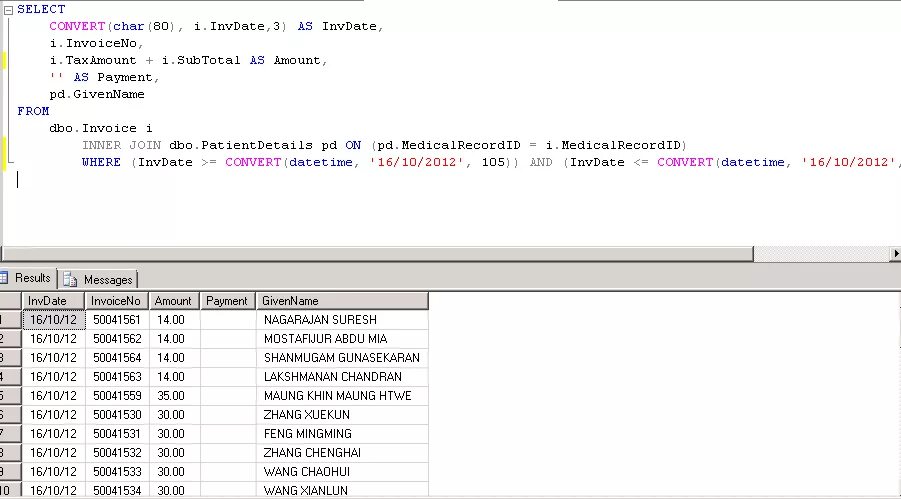Select name cell ZHANG CHENGHAI

342,452
